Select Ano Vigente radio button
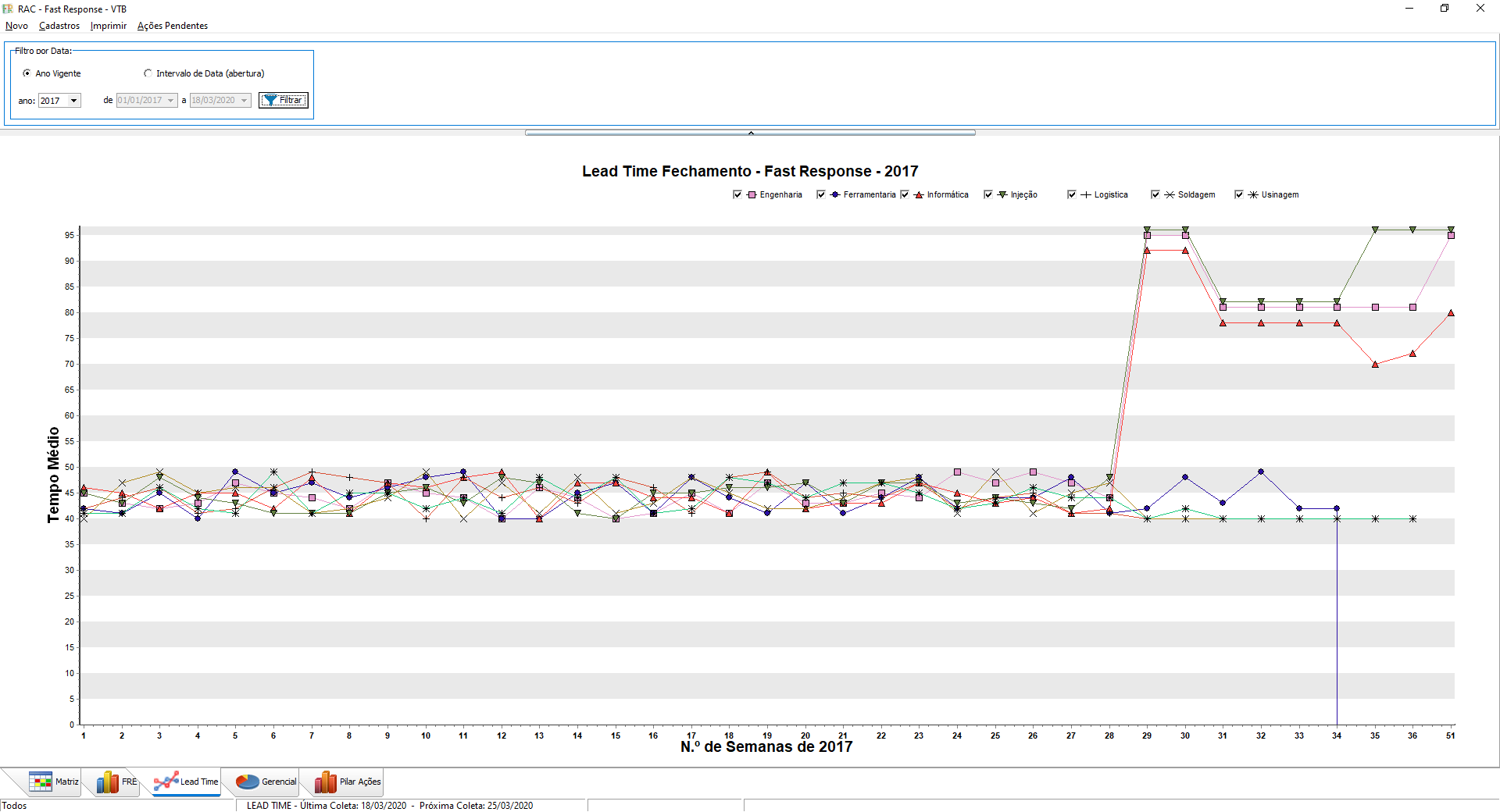 [27, 73]
